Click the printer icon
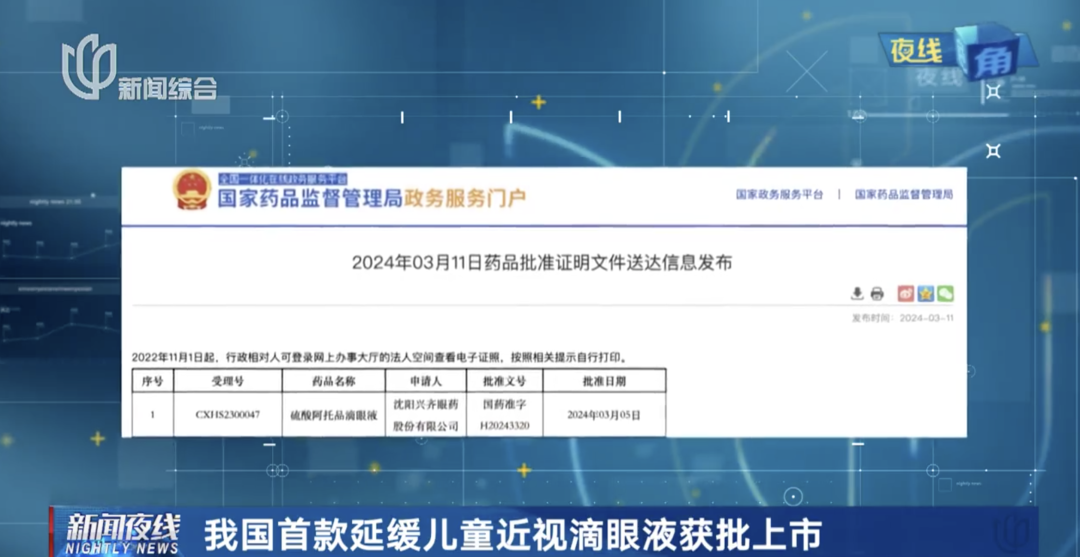 [x=877, y=293]
